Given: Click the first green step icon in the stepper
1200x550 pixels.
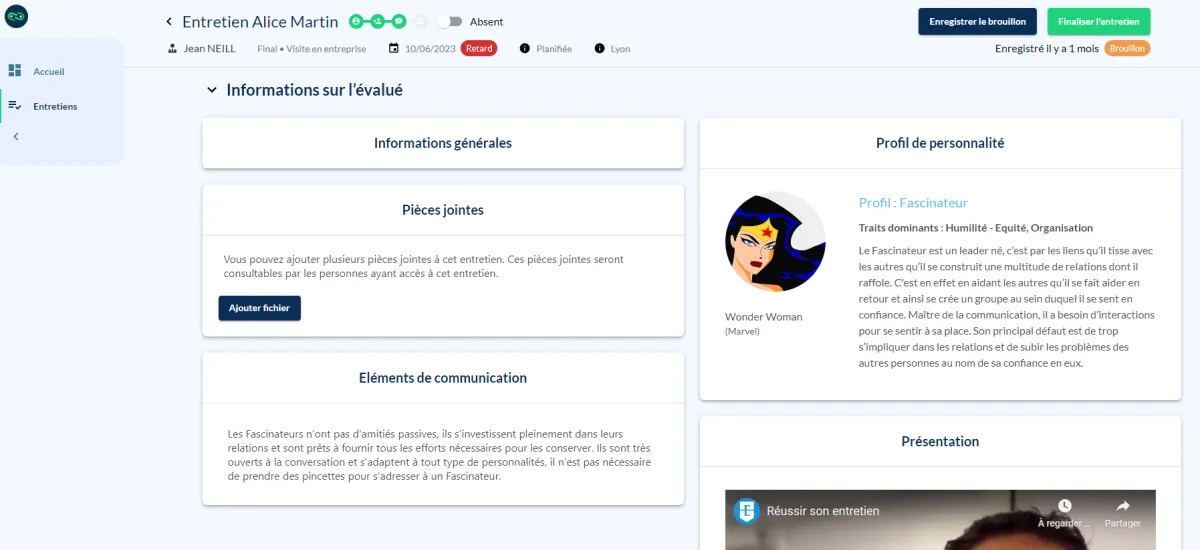Looking at the screenshot, I should point(356,21).
